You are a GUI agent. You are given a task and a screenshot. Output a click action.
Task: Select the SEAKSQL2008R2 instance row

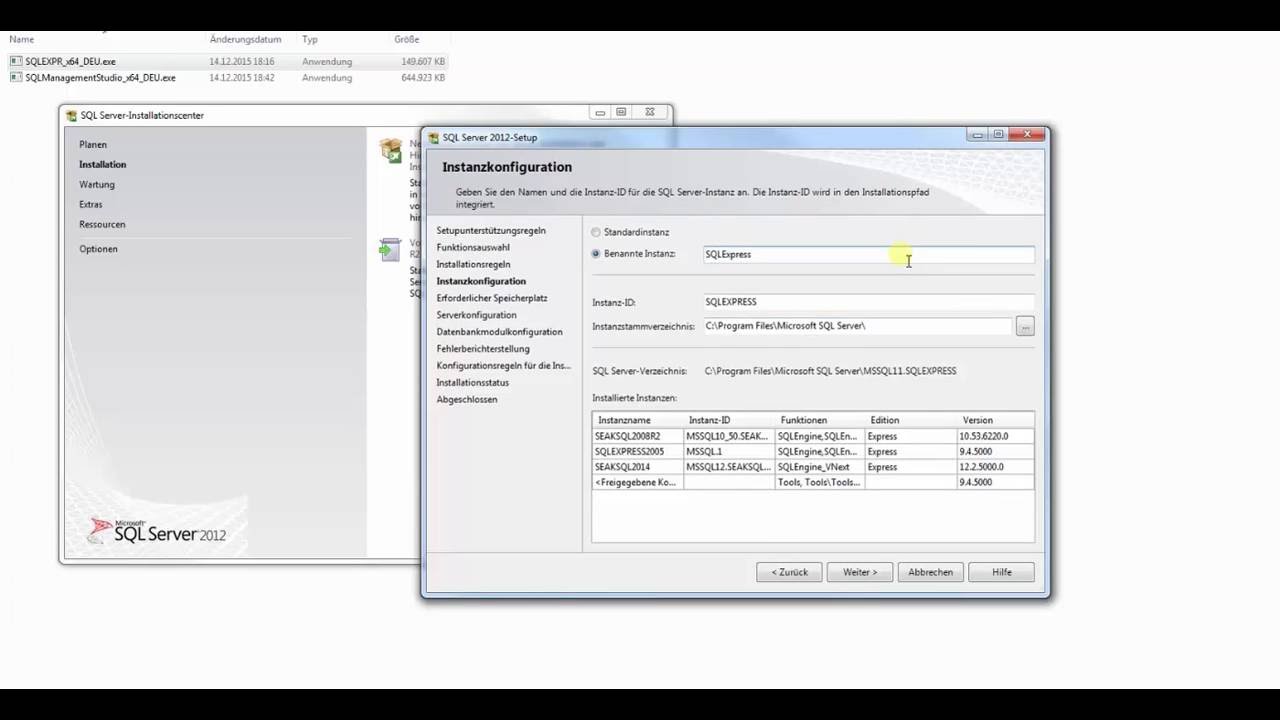click(812, 436)
